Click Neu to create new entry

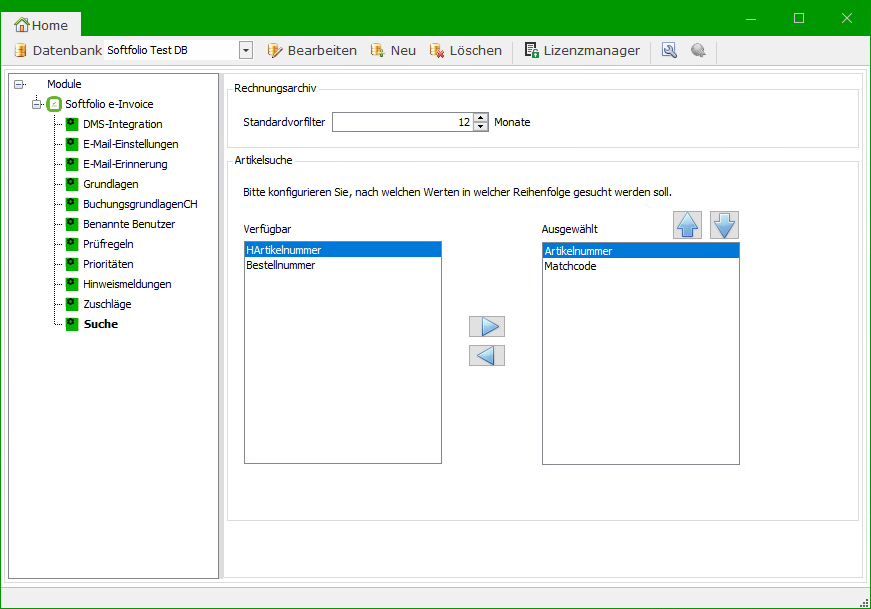tap(393, 50)
